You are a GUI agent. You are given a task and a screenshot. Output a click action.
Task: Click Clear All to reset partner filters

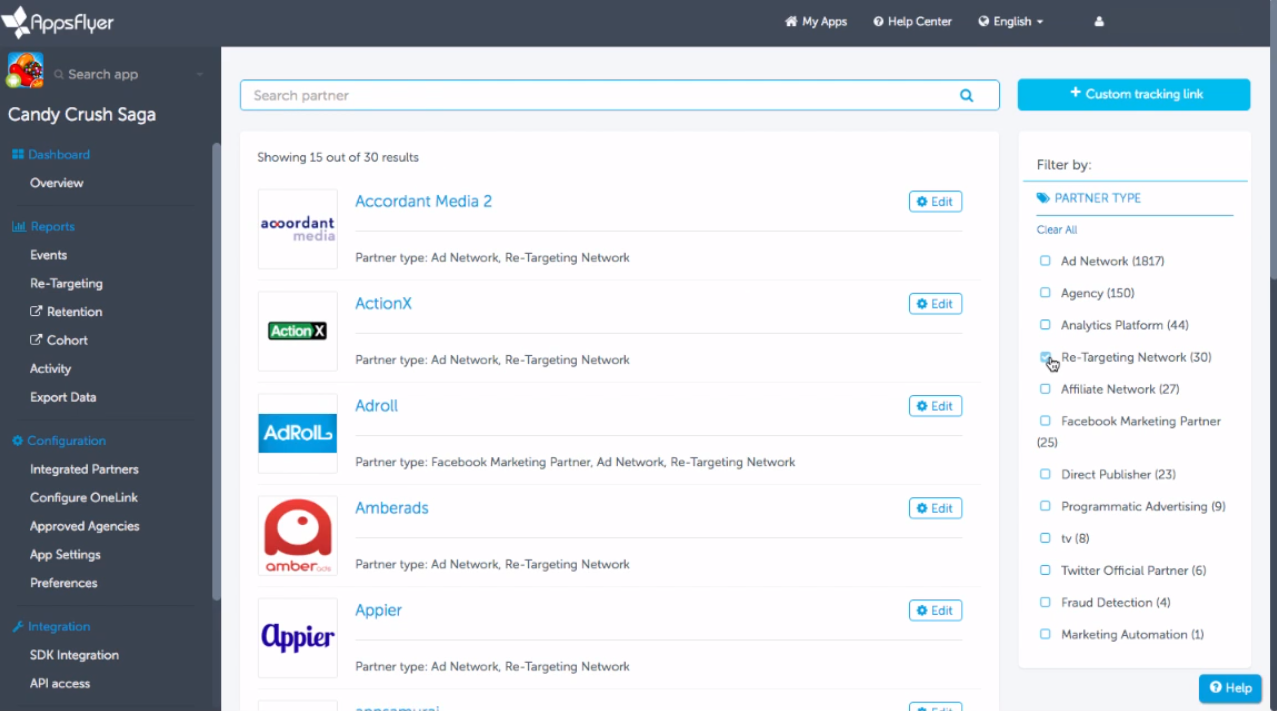(x=1056, y=229)
